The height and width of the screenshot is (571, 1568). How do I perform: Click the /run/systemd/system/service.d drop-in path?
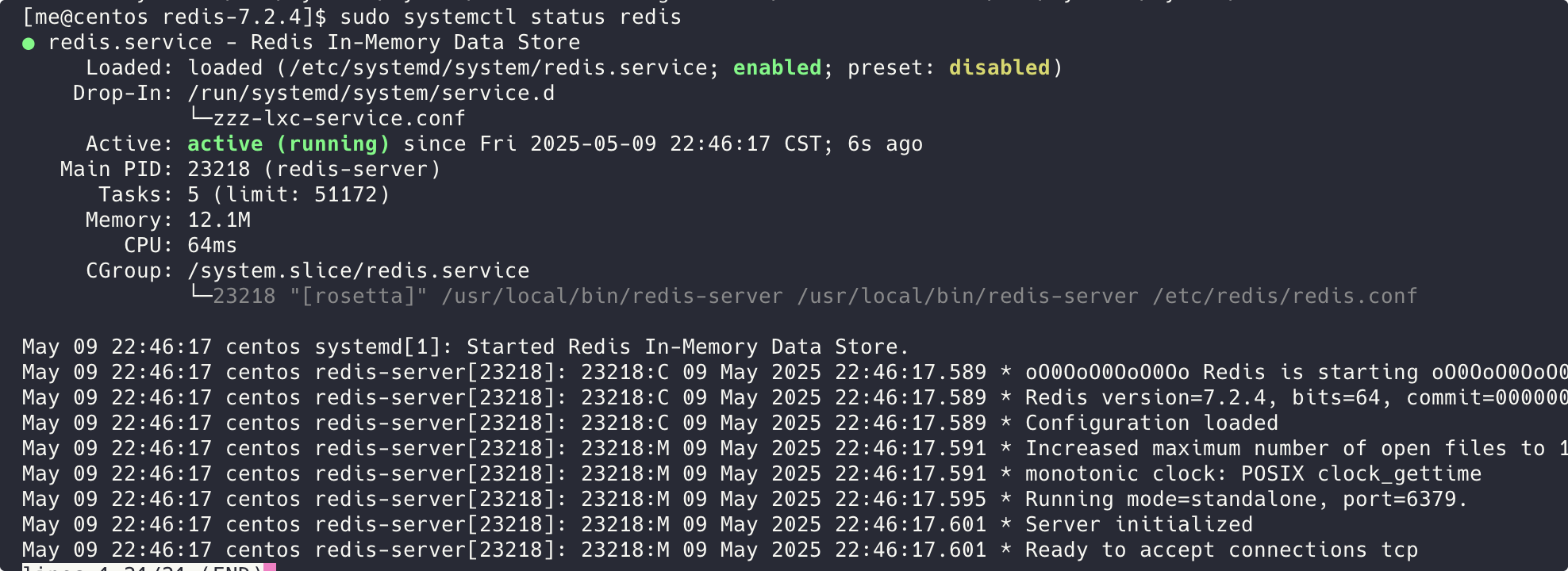point(371,93)
